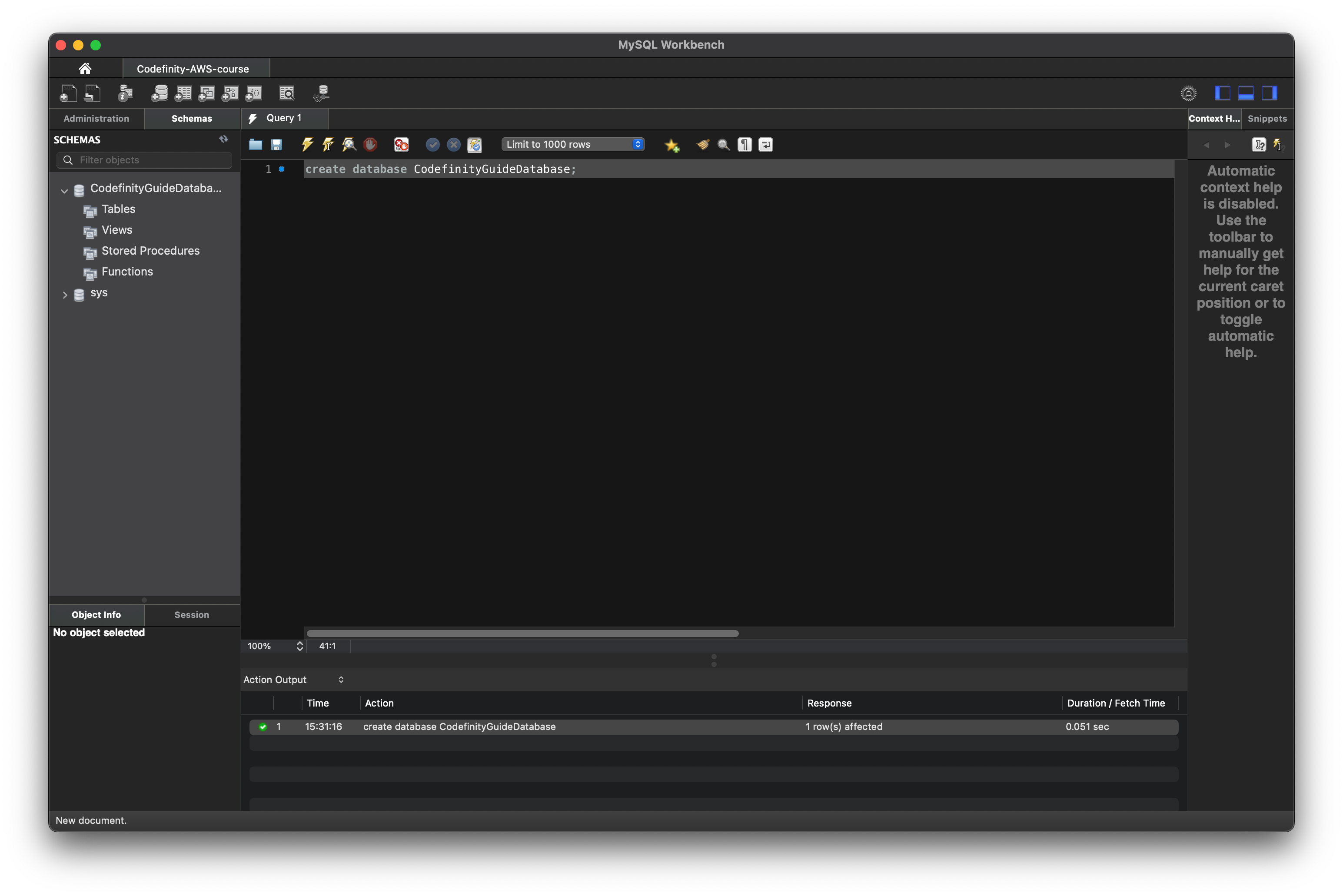Toggle the right sidebar panel
Screen dimensions: 1343x896
(x=1269, y=93)
